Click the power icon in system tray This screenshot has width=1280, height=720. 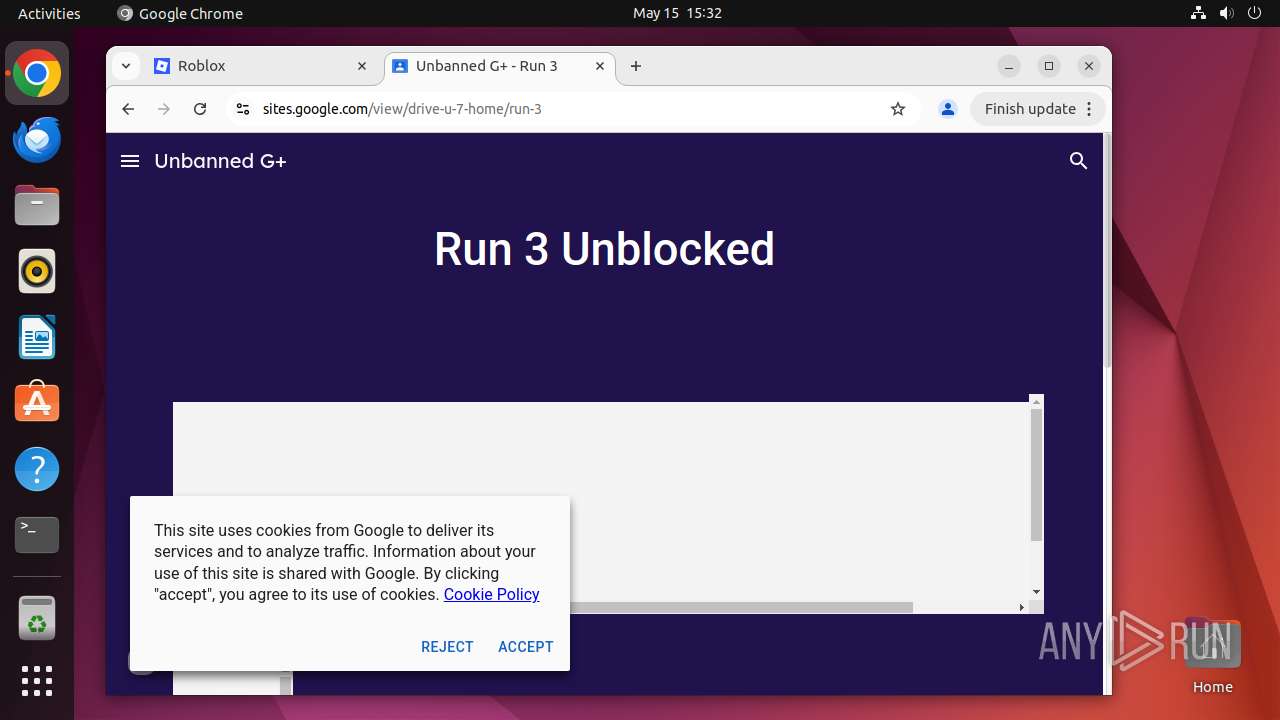point(1254,13)
